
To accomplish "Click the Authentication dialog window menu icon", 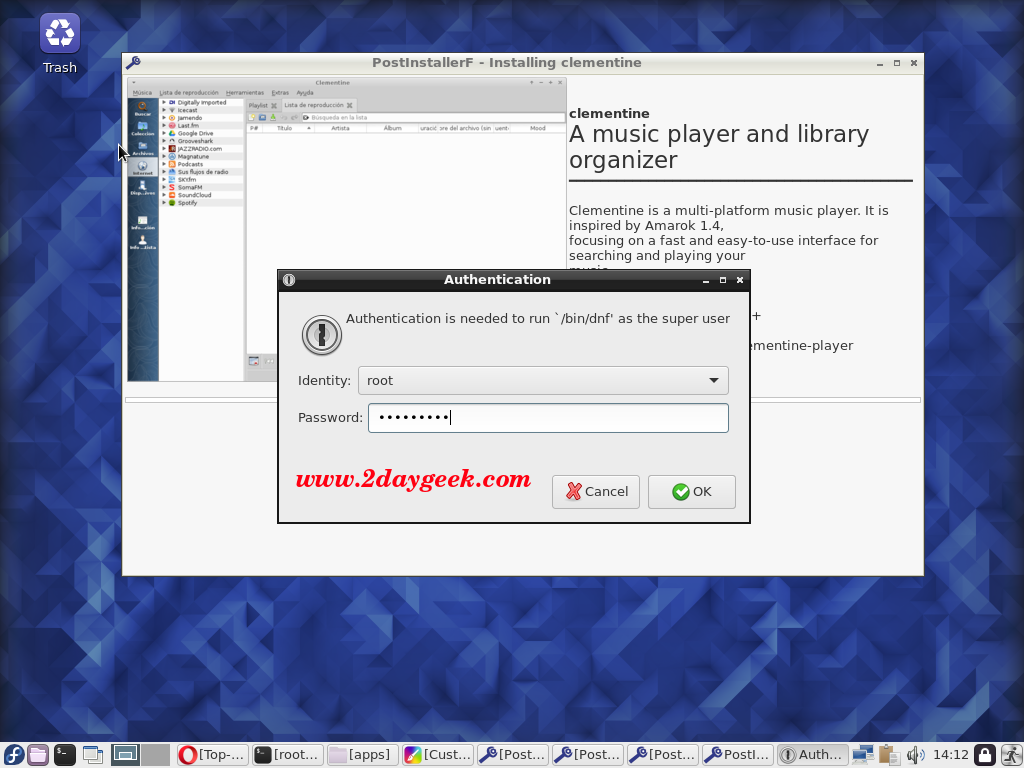I will pos(289,280).
